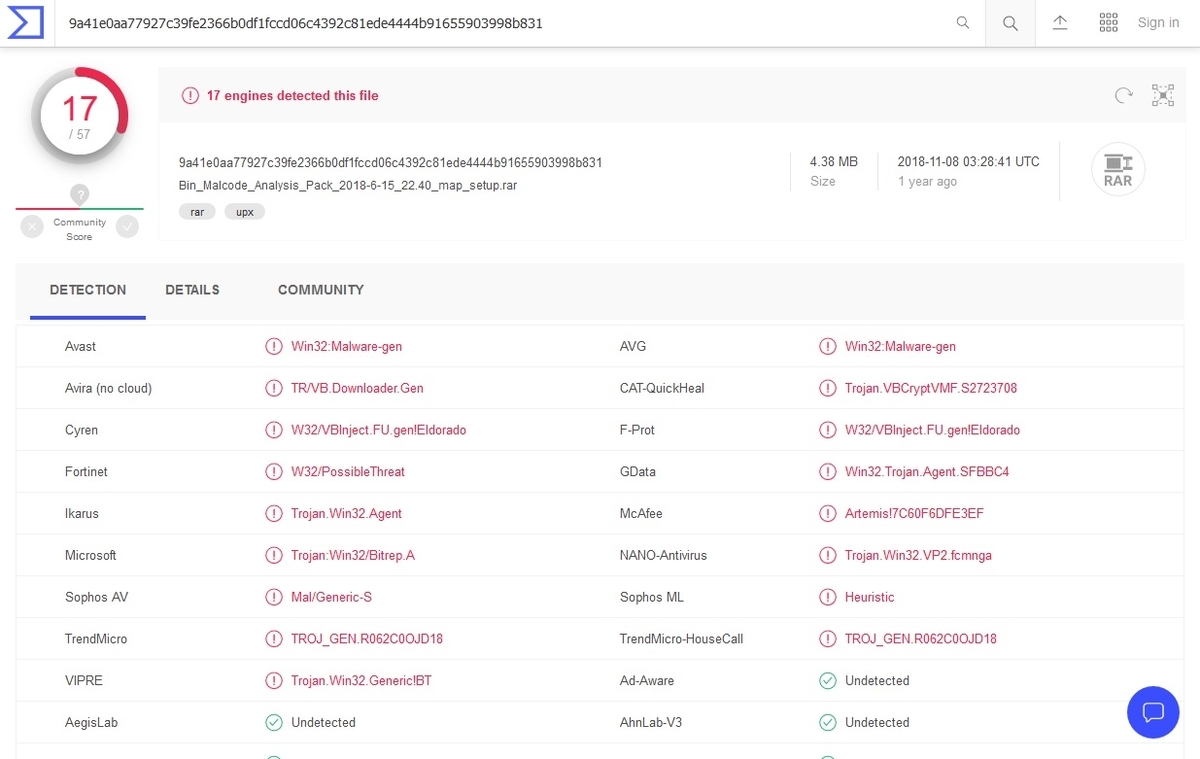Click the community score question mark

[x=80, y=195]
